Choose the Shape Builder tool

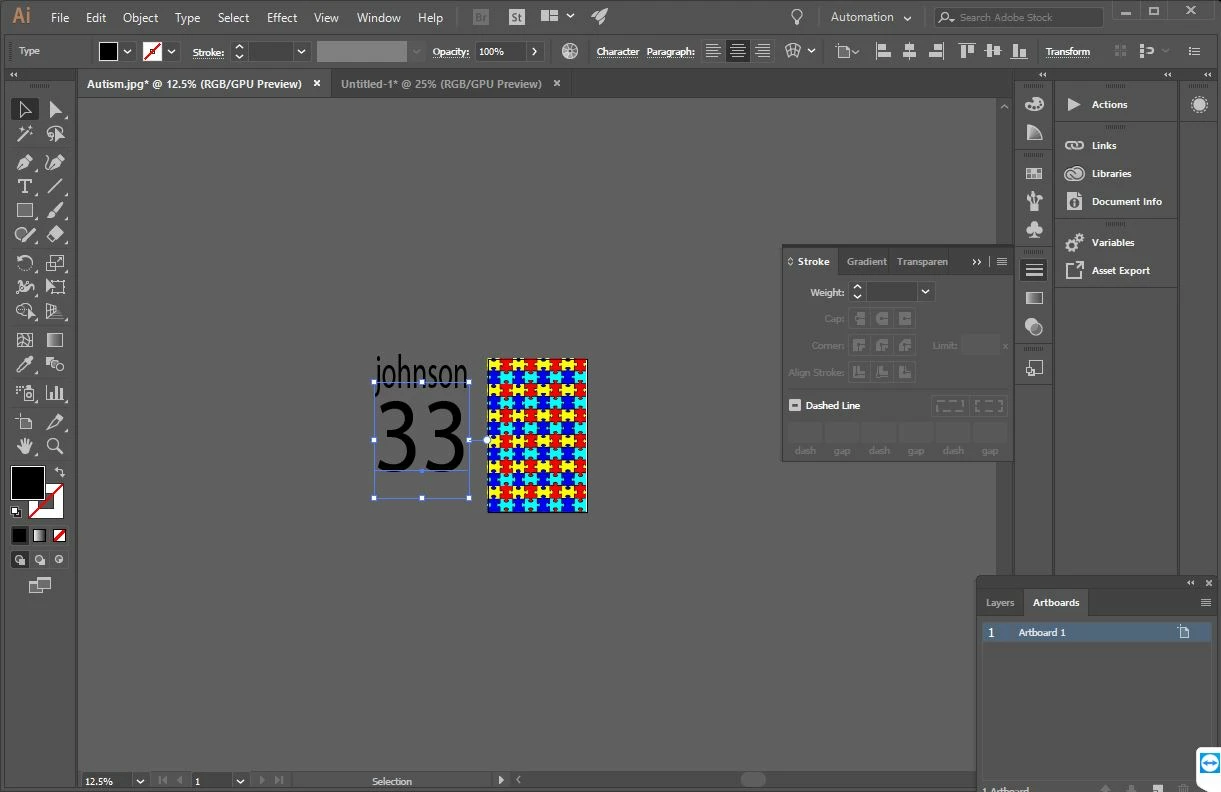pyautogui.click(x=25, y=311)
